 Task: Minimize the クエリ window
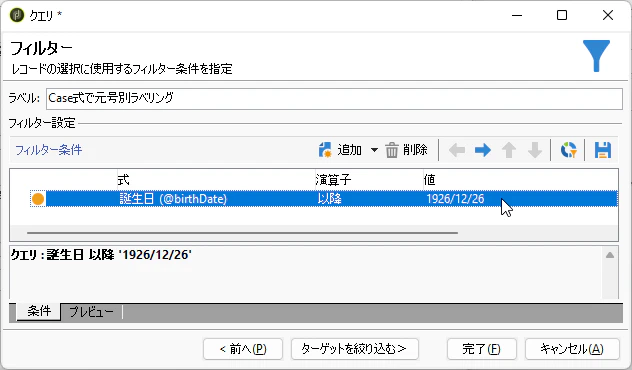tap(517, 15)
